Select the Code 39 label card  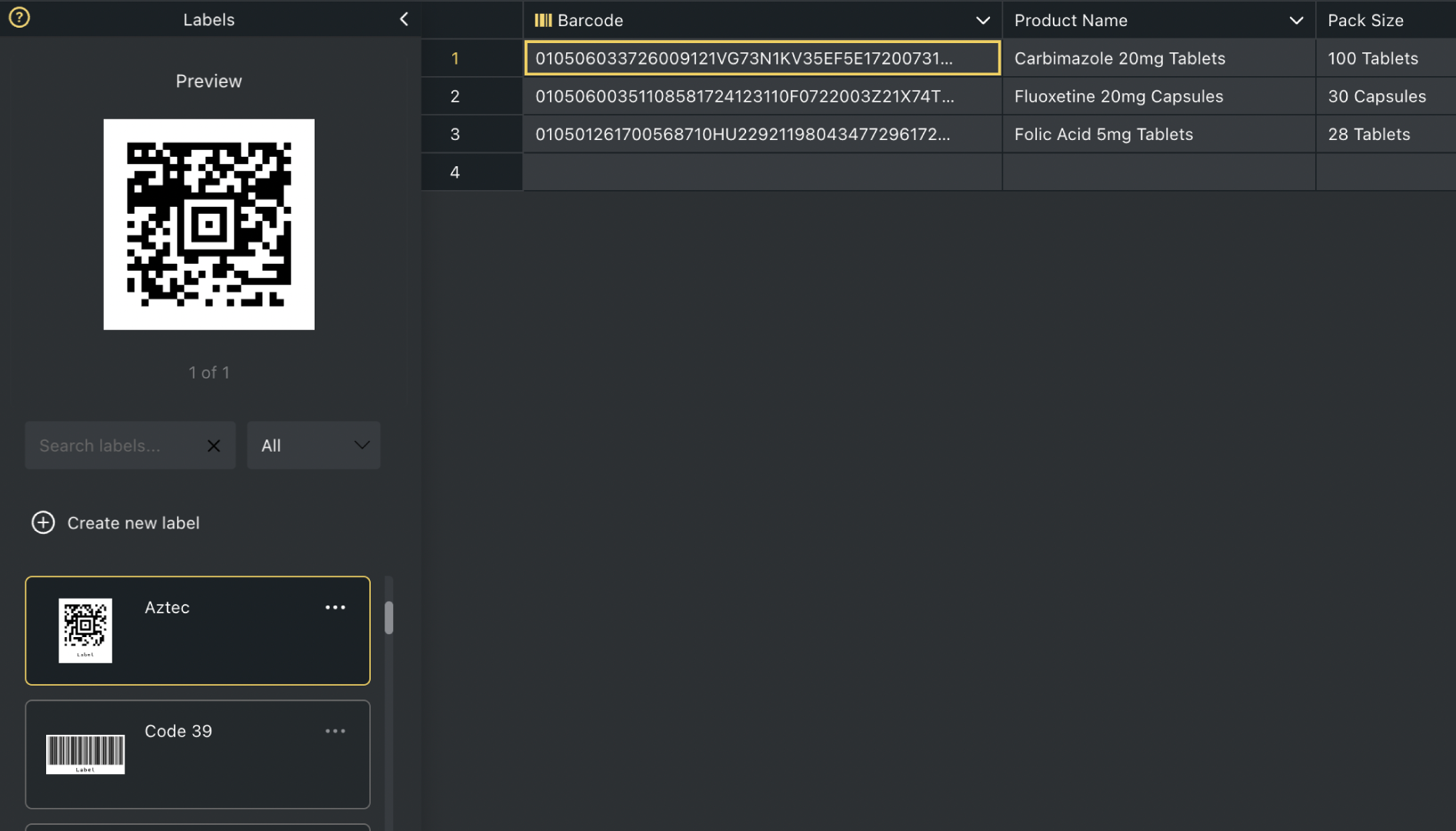click(x=198, y=754)
